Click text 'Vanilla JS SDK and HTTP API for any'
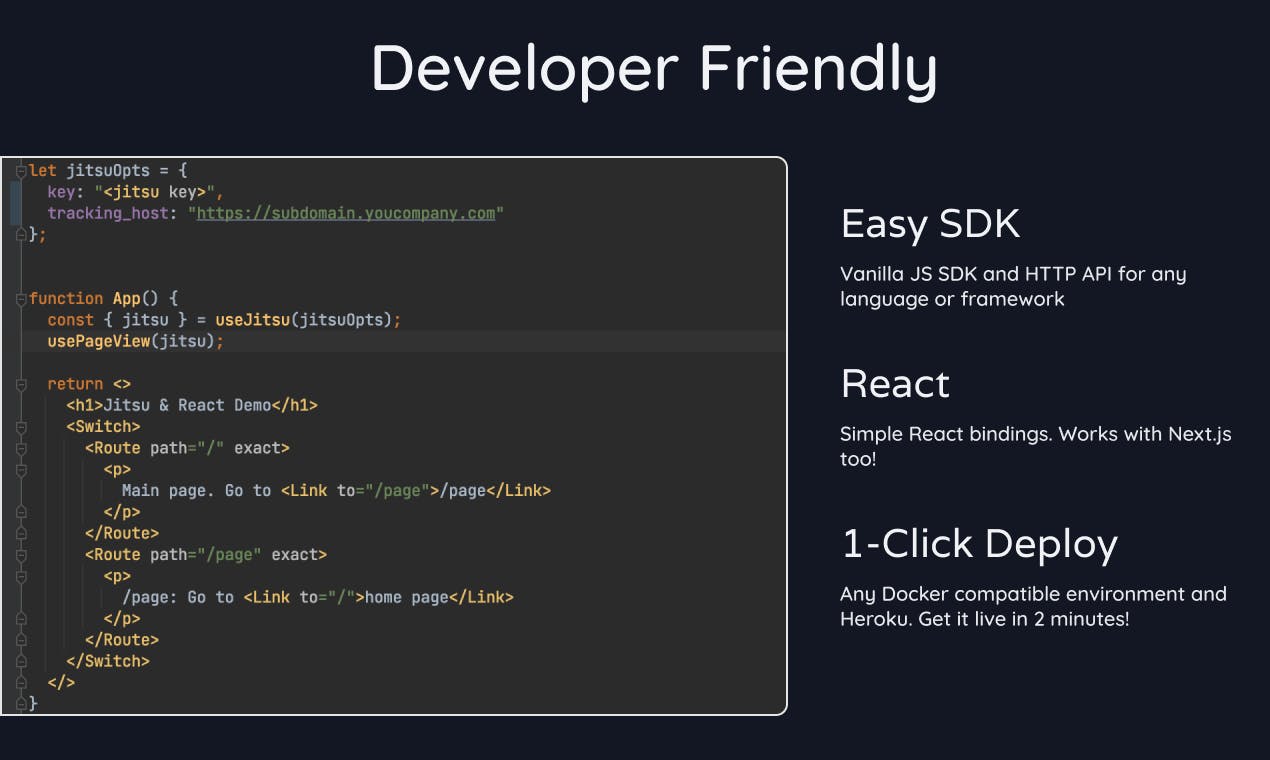 (1013, 274)
